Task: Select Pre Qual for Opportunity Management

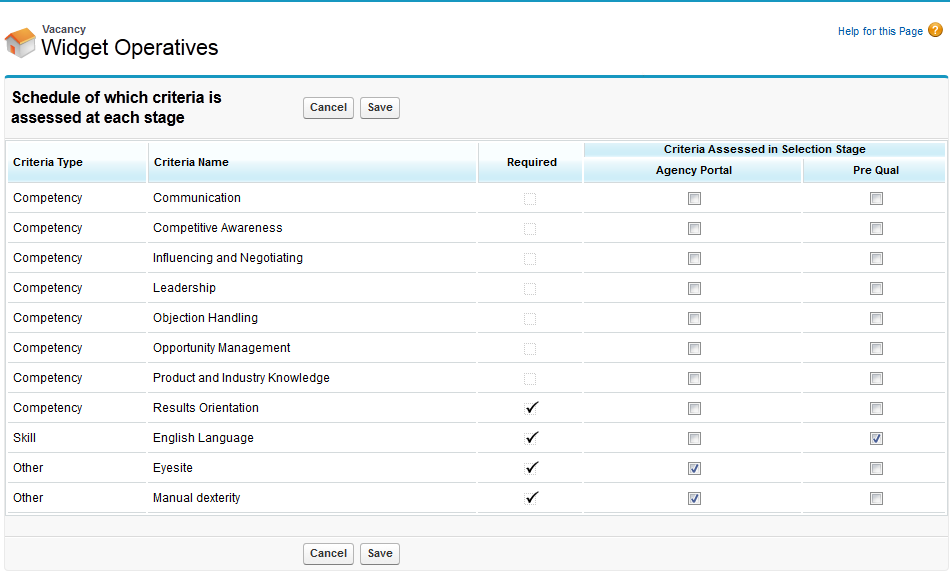Action: [876, 348]
